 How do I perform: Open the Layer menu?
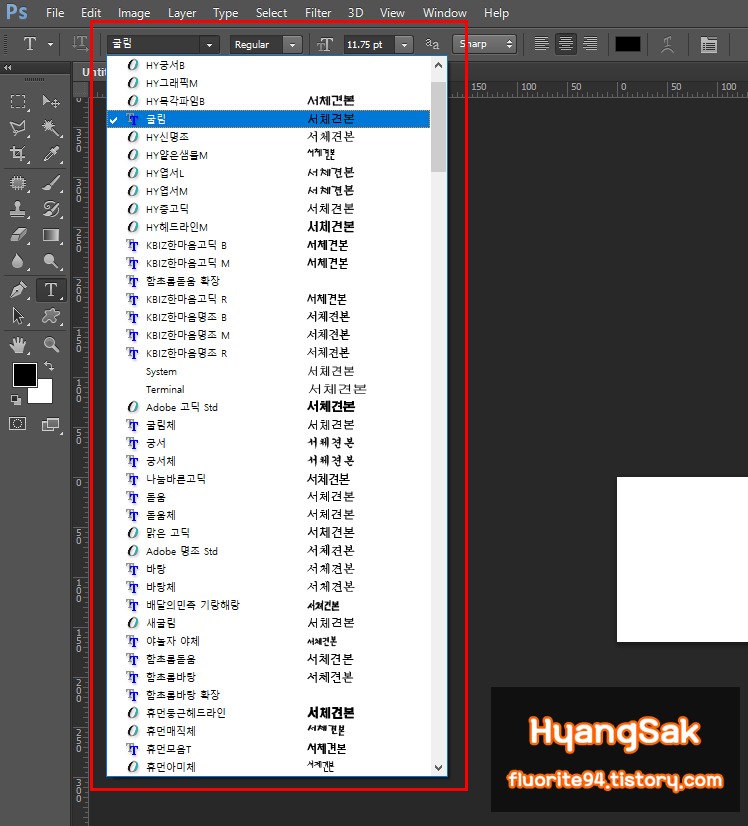tap(182, 13)
